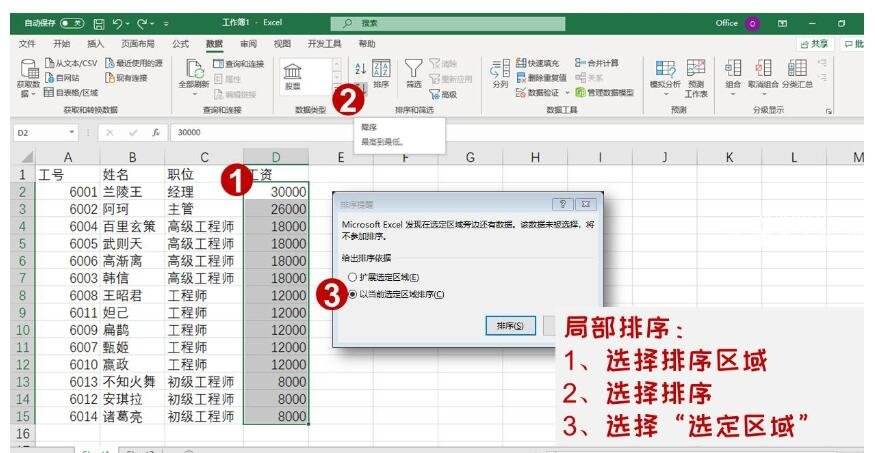Viewport: 875px width, 453px height.
Task: Click 数据验证 icon
Action: pyautogui.click(x=521, y=93)
